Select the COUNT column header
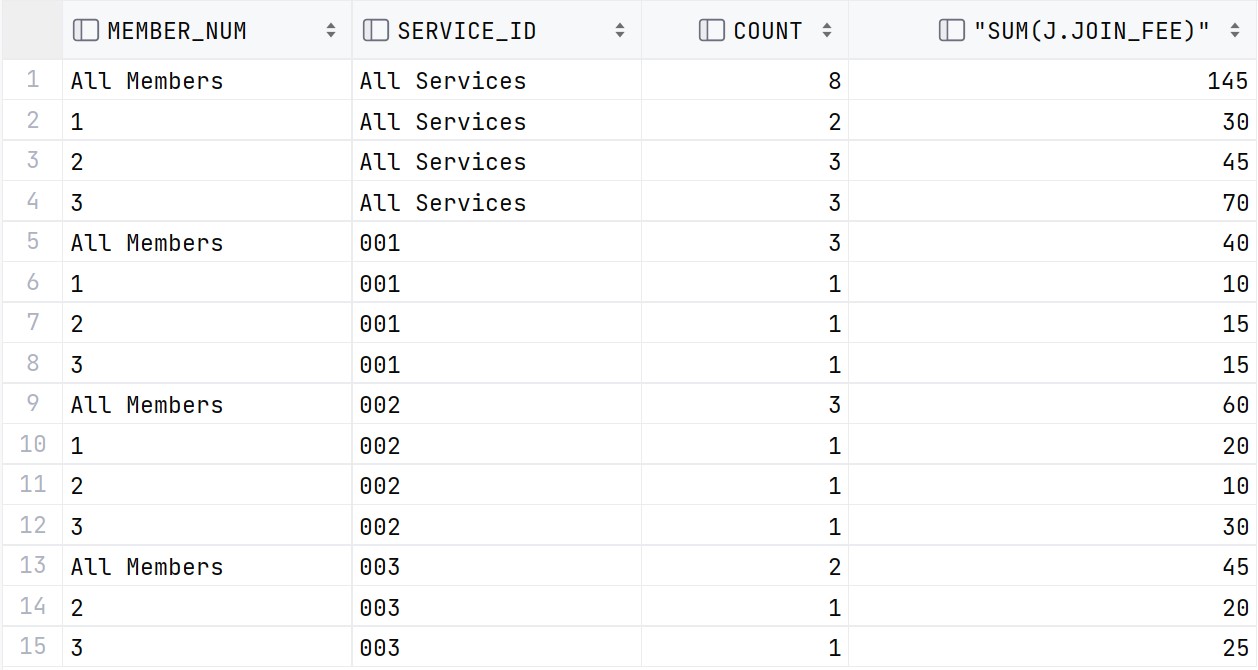Screen dimensions: 1258x670 coord(745,30)
